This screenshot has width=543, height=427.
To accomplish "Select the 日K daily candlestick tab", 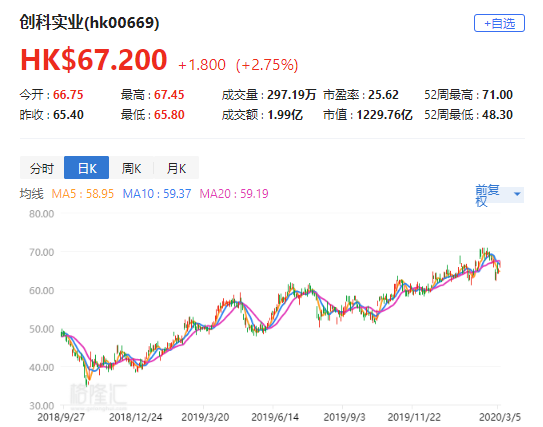I will pyautogui.click(x=87, y=168).
